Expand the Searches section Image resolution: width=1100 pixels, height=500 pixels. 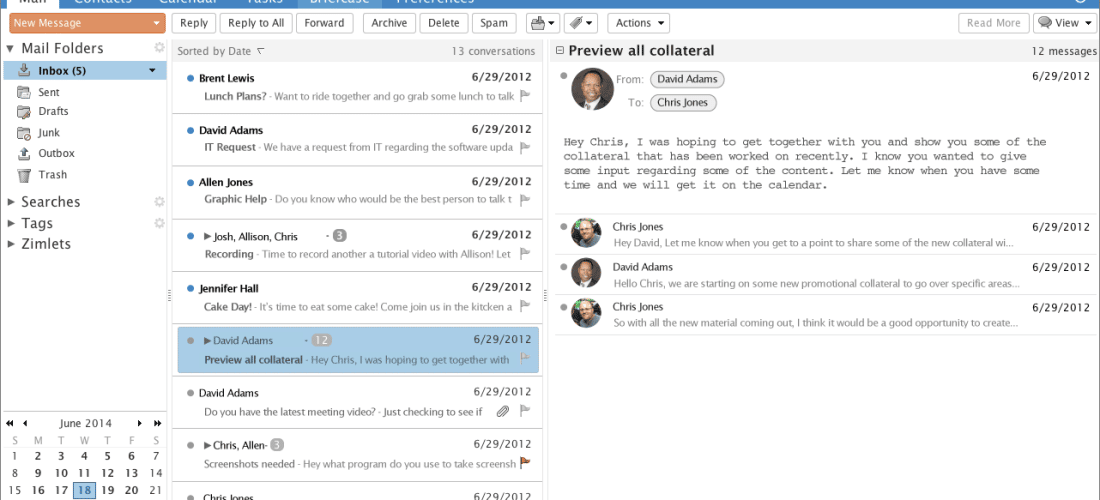pyautogui.click(x=11, y=202)
